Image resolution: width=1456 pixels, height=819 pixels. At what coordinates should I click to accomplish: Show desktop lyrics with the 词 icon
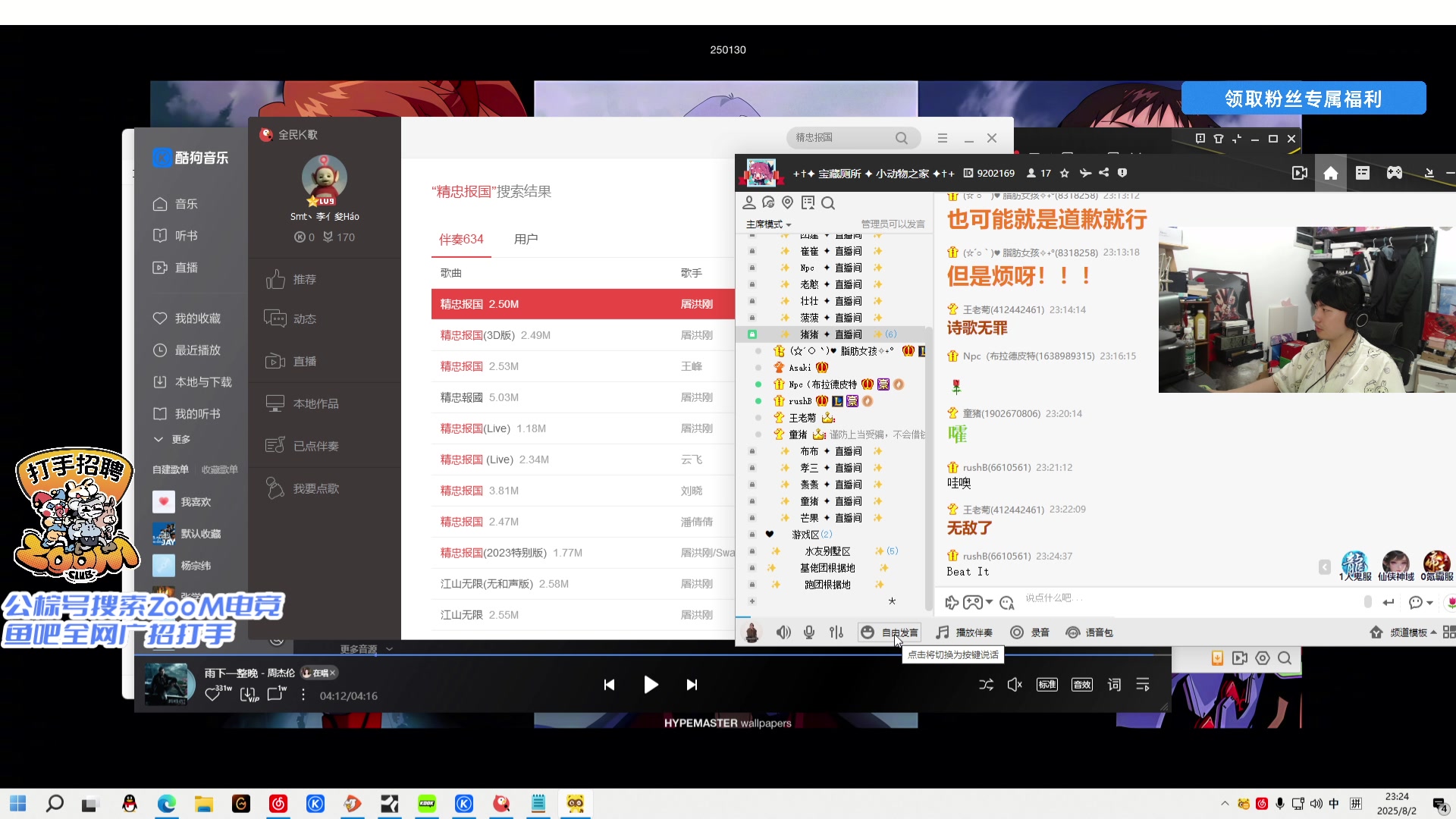pyautogui.click(x=1114, y=685)
